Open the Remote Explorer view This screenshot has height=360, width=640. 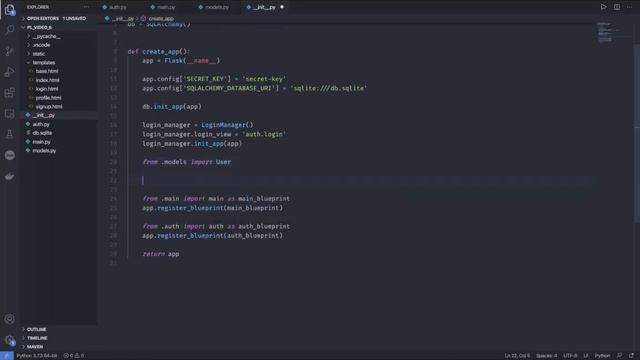pyautogui.click(x=10, y=113)
